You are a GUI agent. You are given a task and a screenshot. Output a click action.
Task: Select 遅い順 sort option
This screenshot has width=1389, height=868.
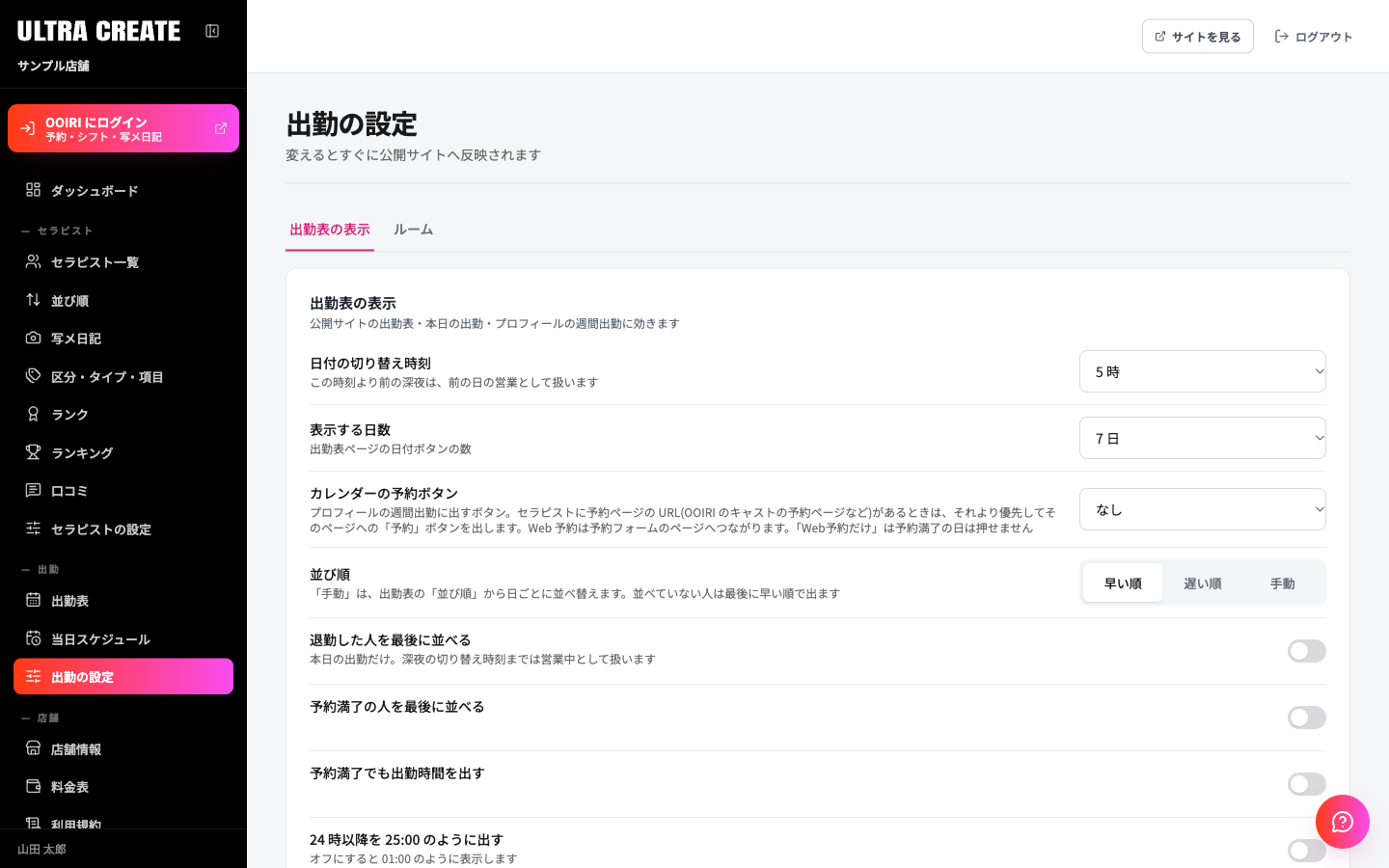coord(1203,583)
